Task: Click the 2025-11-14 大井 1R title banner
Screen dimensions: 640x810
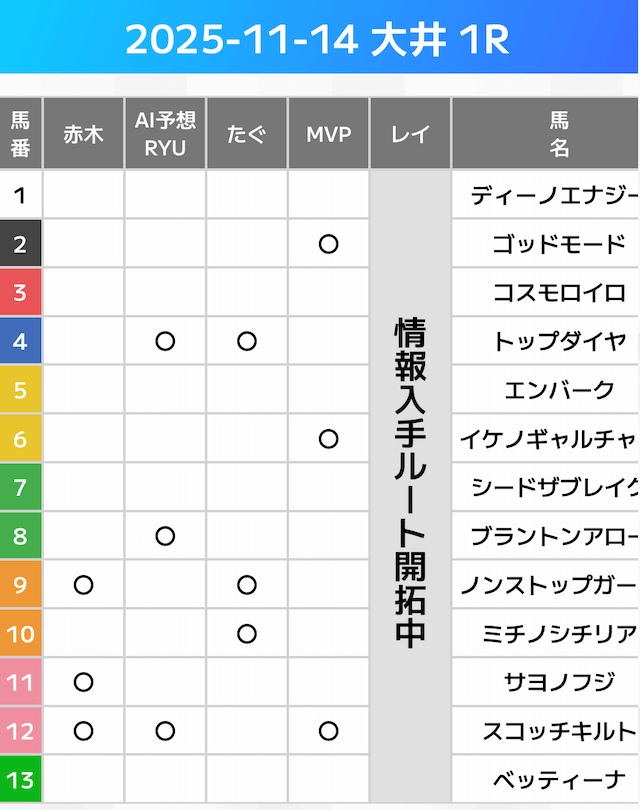Action: click(x=318, y=39)
